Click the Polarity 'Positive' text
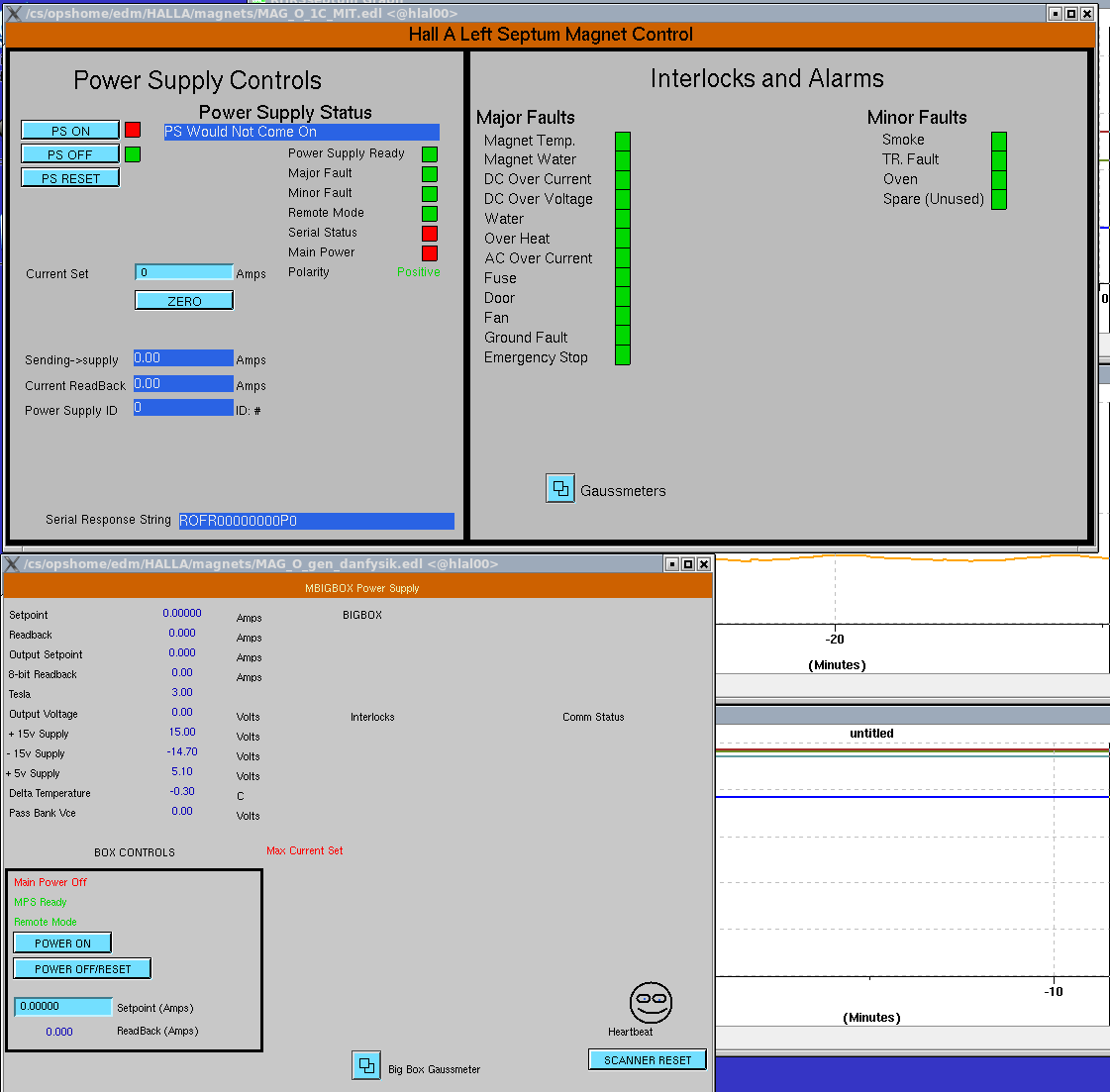This screenshot has height=1092, width=1110. click(419, 271)
